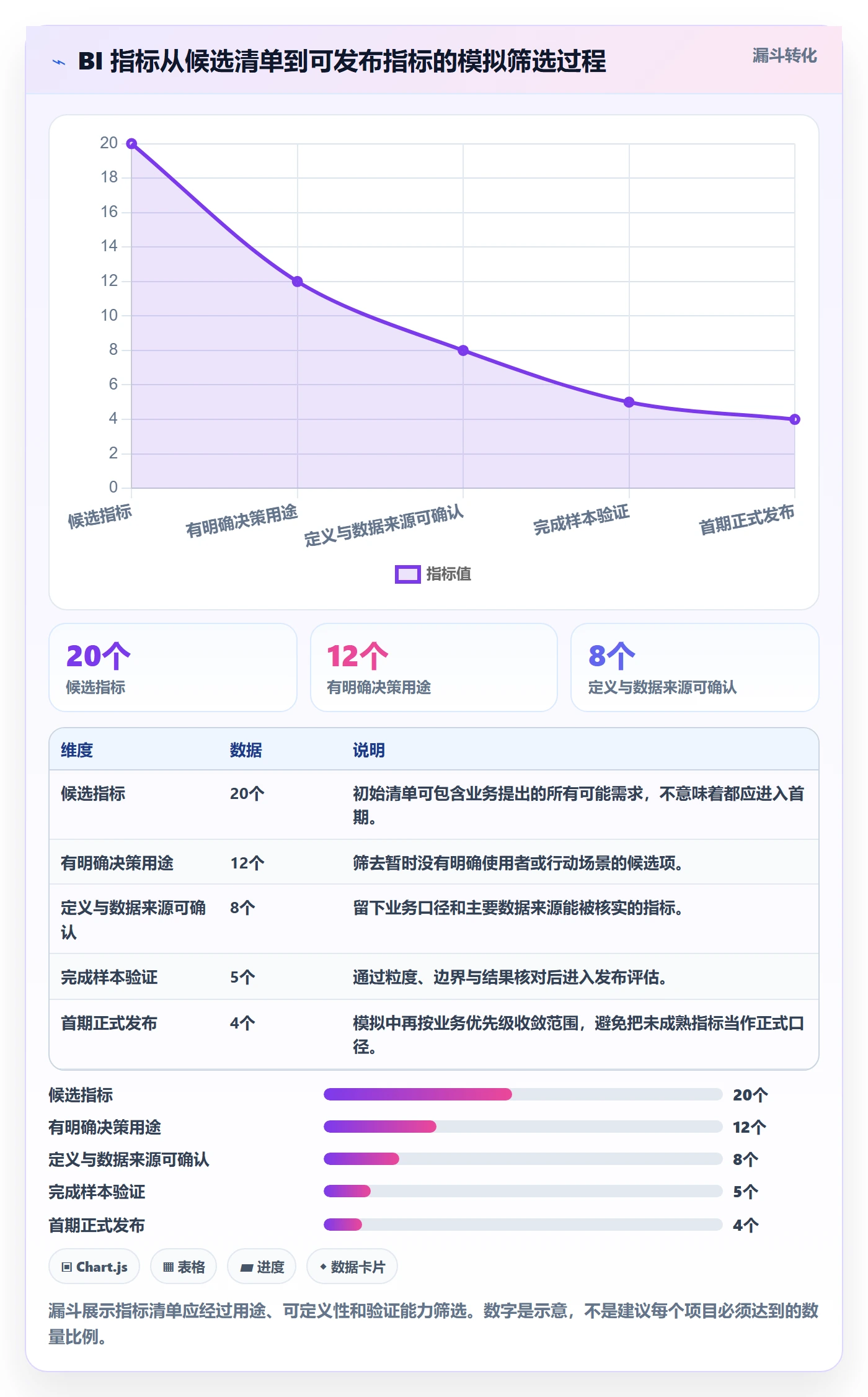The width and height of the screenshot is (868, 1397).
Task: Click the 说明 column header
Action: [x=369, y=750]
